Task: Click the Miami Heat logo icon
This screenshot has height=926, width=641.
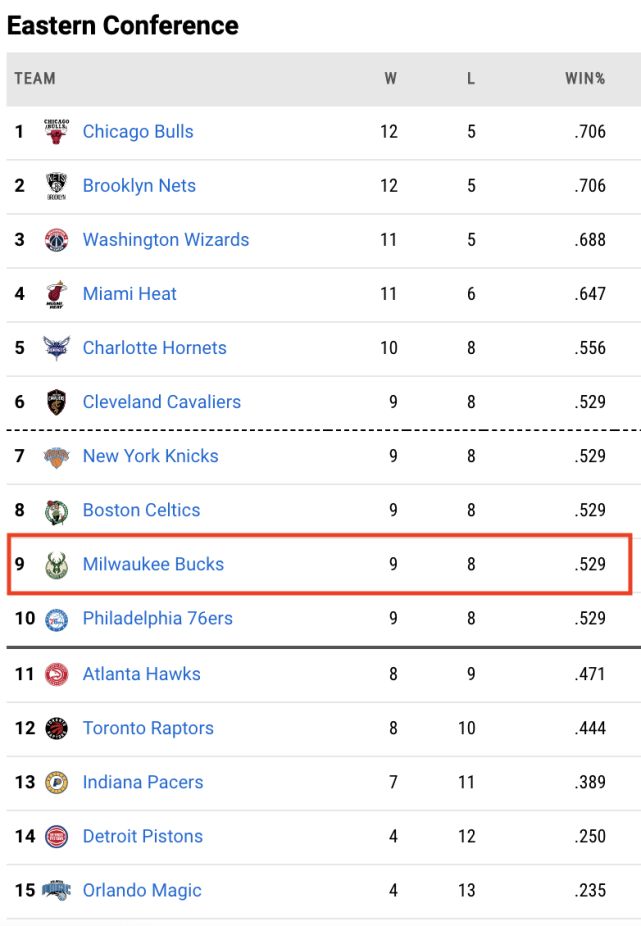Action: point(57,294)
